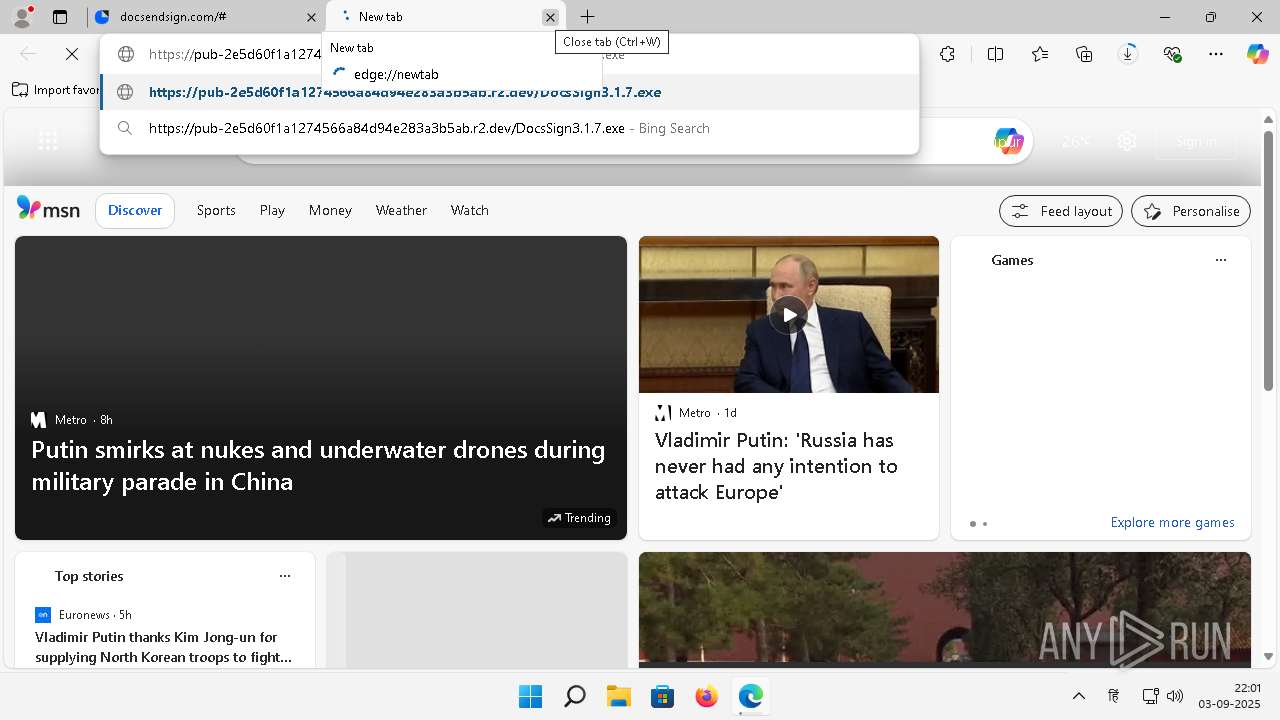Click scrollbar down arrow
The image size is (1280, 720).
tap(1268, 657)
